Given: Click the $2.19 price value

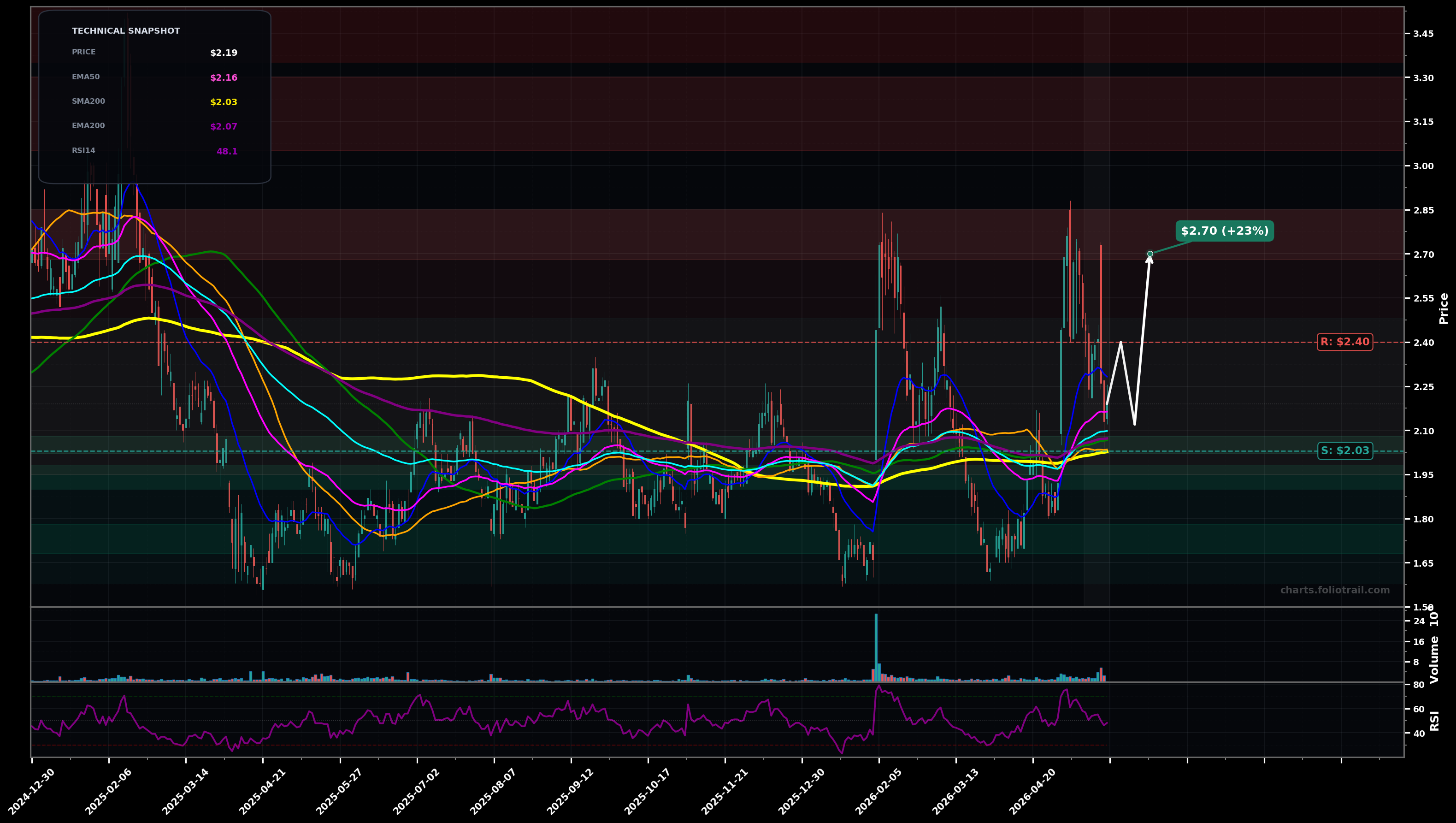Looking at the screenshot, I should point(224,53).
